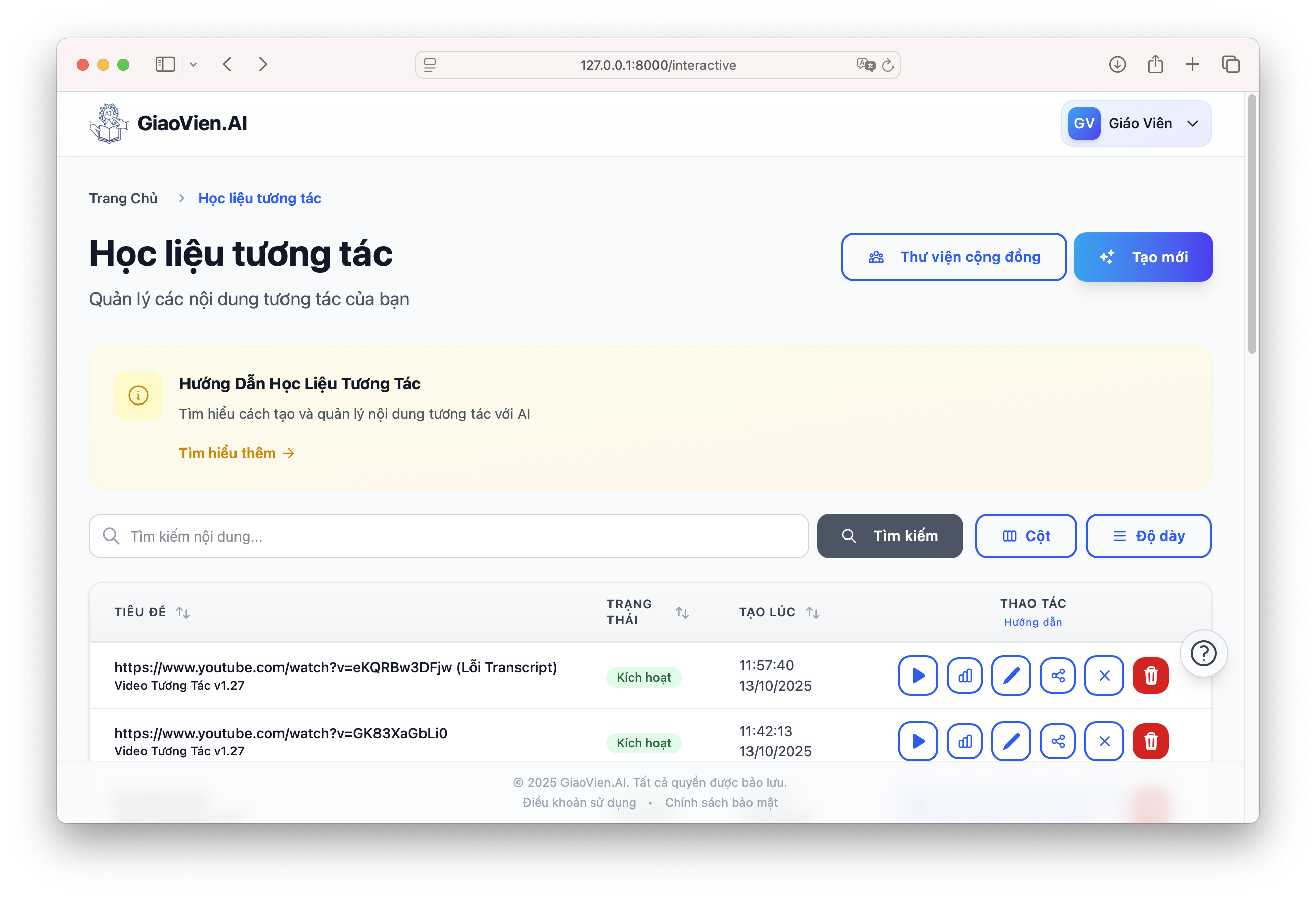This screenshot has width=1316, height=898.
Task: Open the floating help question mark button
Action: tap(1203, 653)
